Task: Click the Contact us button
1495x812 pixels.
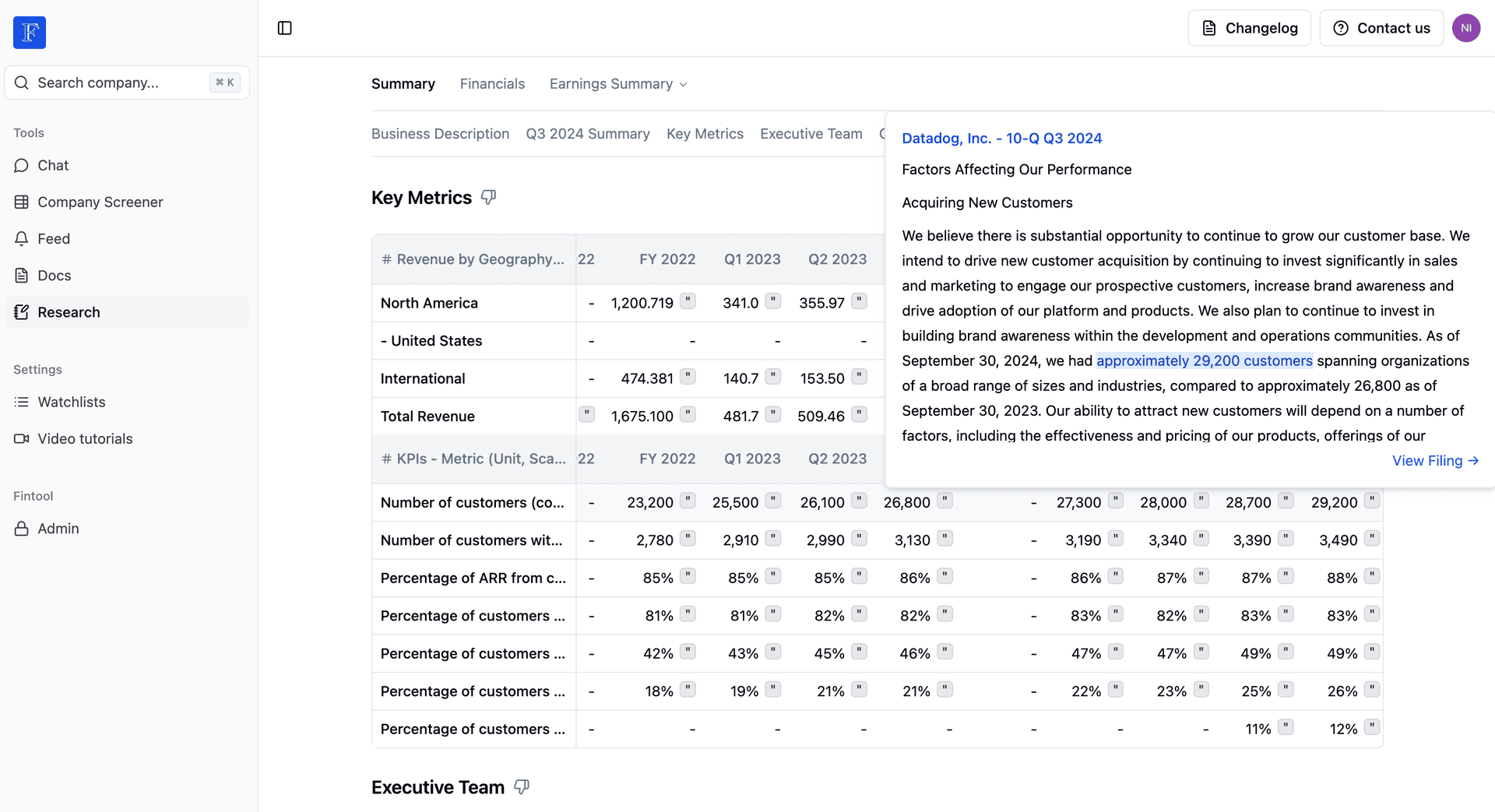Action: 1381,28
